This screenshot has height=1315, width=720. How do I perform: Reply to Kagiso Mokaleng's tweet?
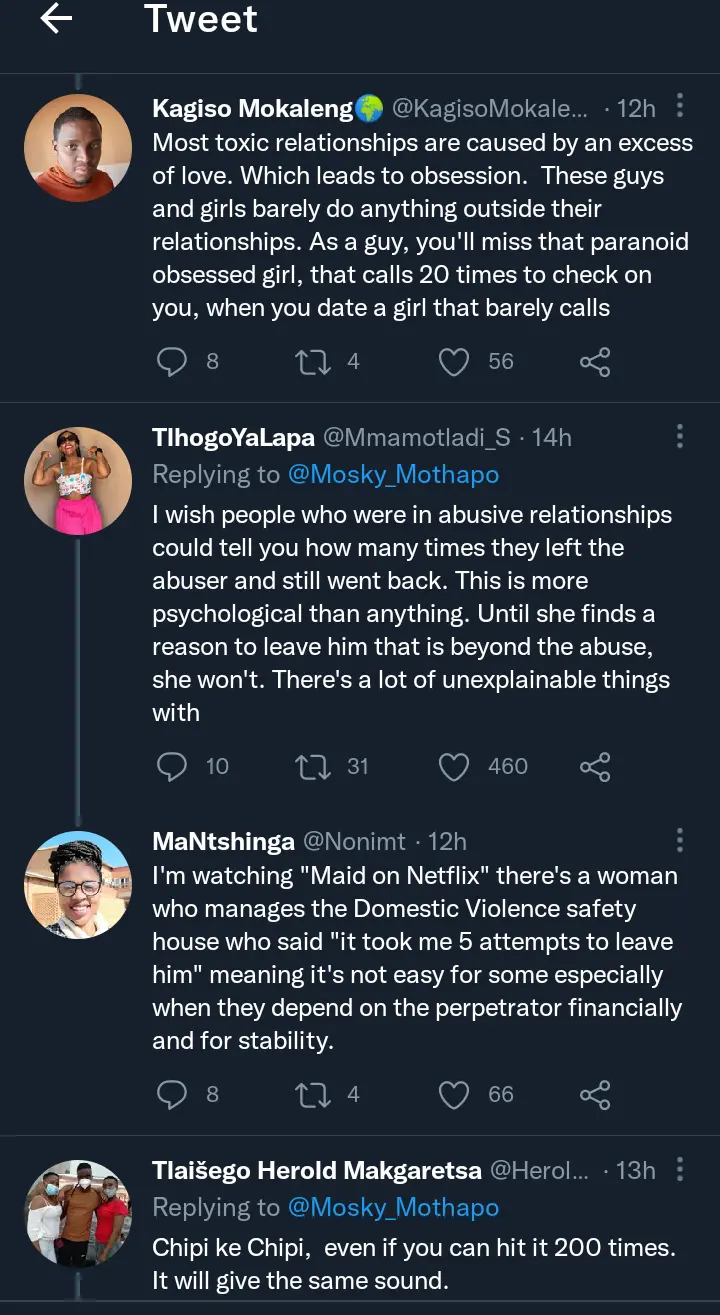pyautogui.click(x=173, y=361)
